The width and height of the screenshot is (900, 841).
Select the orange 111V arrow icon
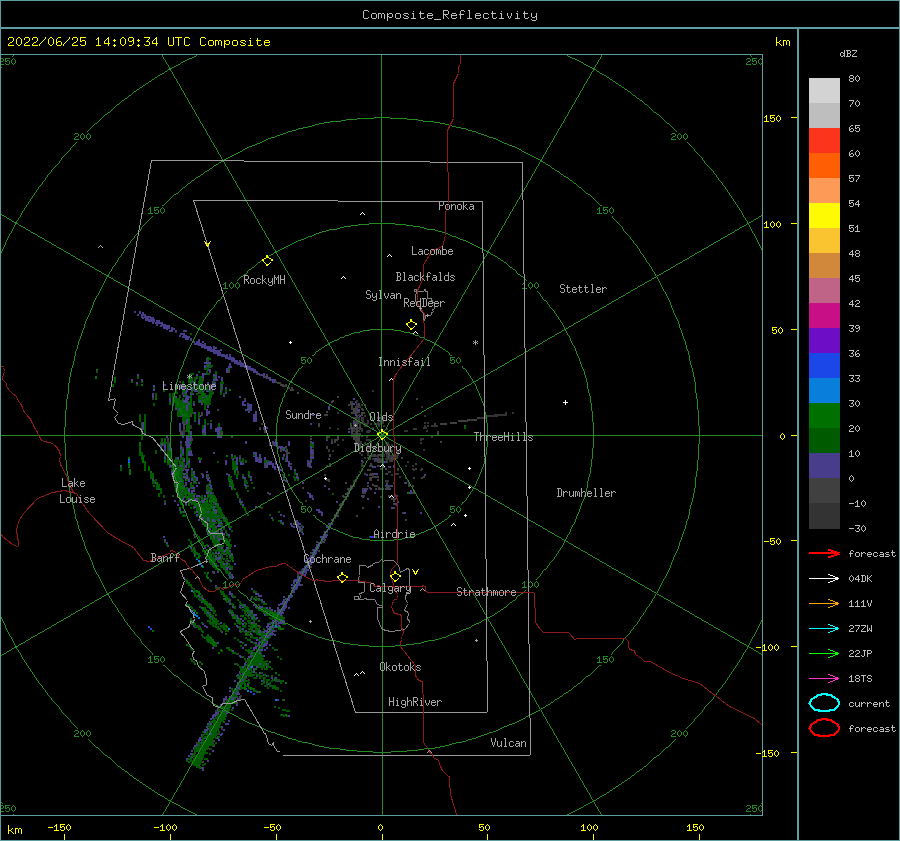pyautogui.click(x=824, y=603)
